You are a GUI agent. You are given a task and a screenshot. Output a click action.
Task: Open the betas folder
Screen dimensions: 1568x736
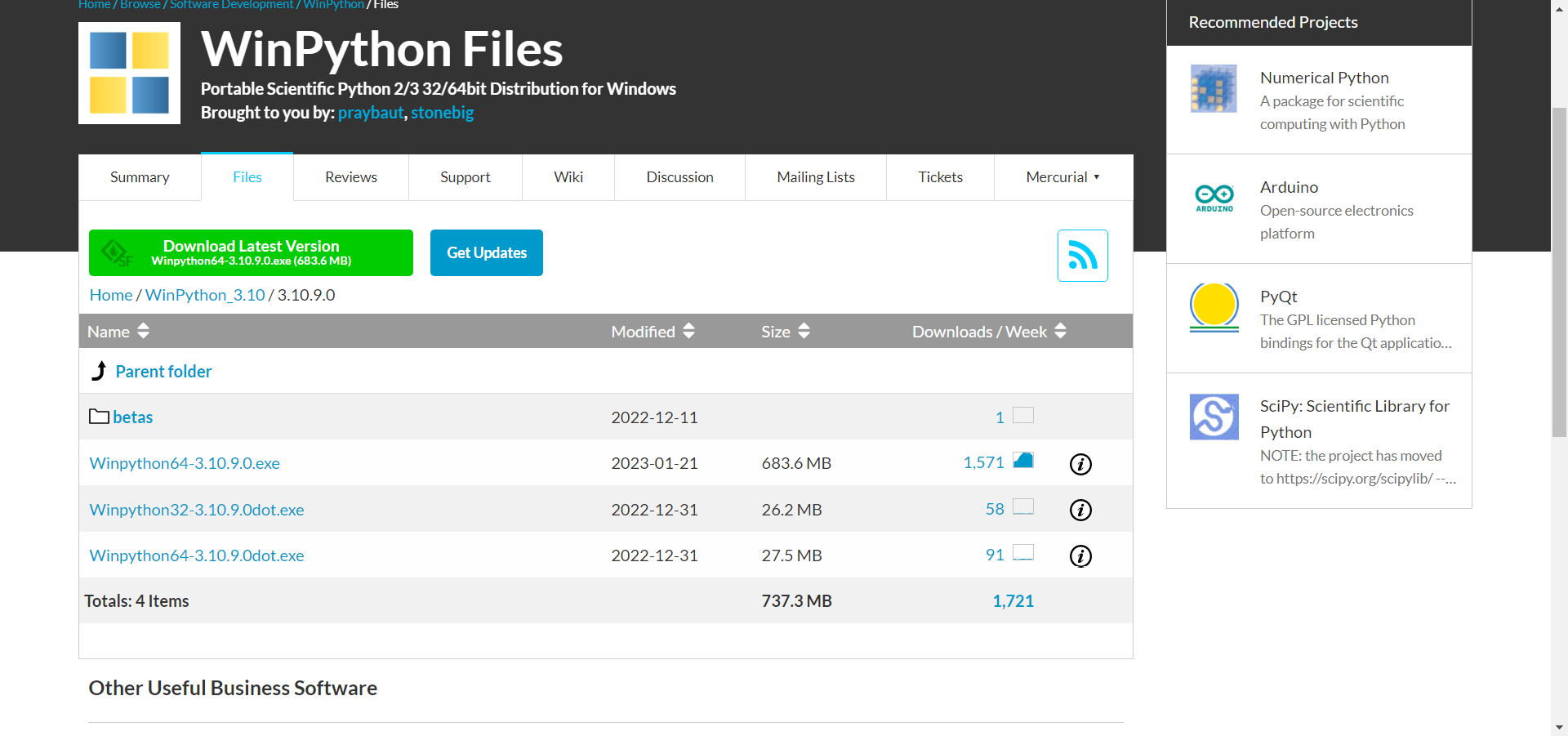(x=132, y=417)
